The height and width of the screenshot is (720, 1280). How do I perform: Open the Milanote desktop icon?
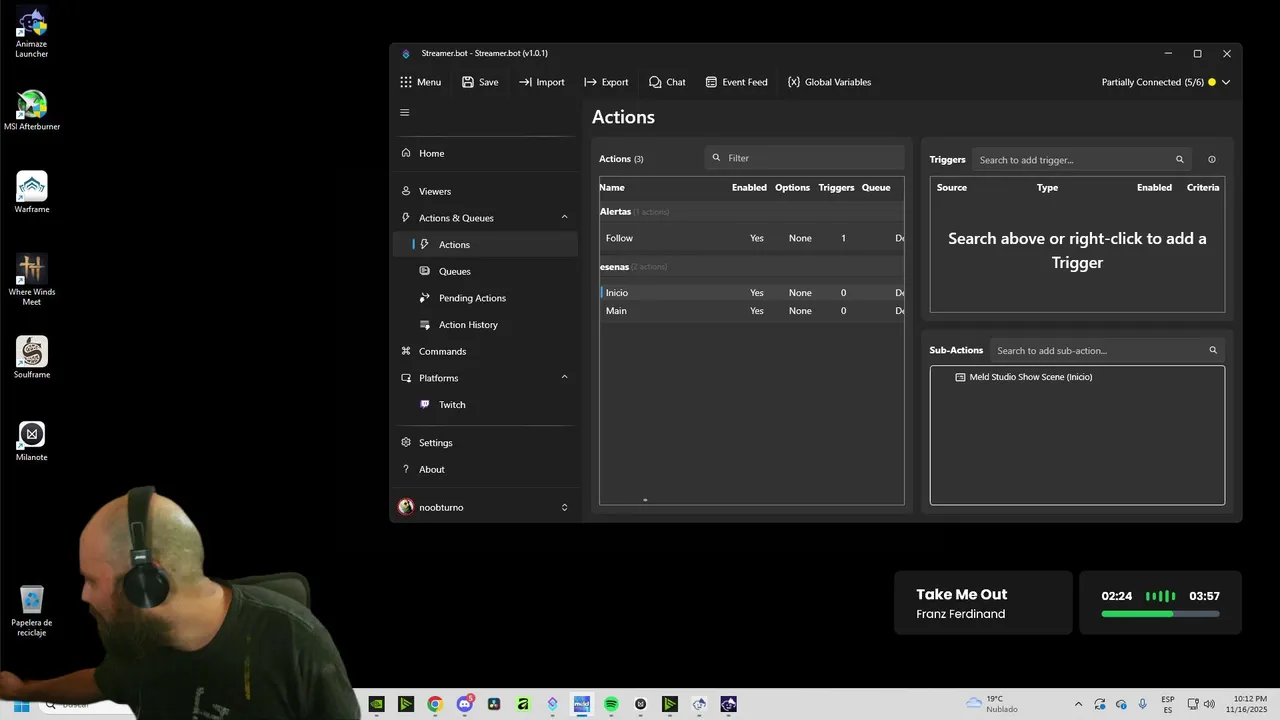[31, 440]
